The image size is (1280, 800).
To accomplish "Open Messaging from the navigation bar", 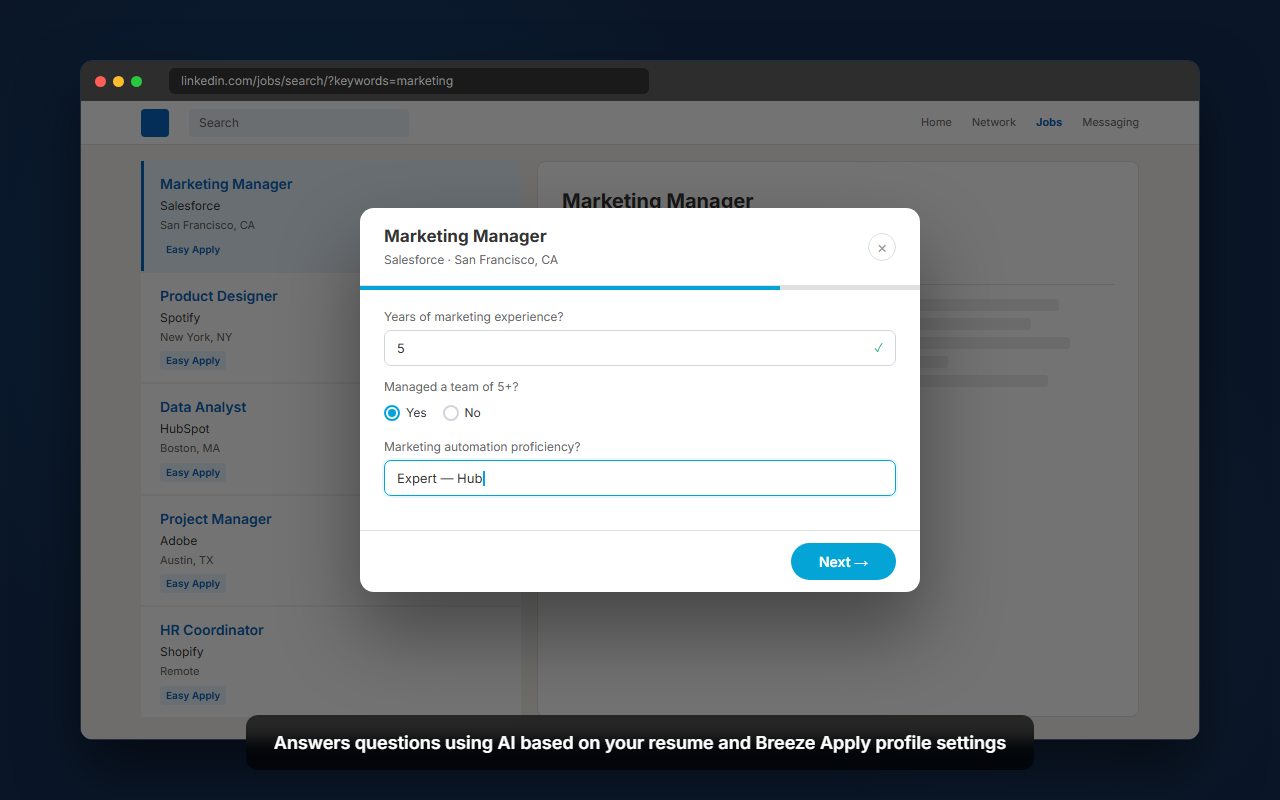I will tap(1110, 122).
